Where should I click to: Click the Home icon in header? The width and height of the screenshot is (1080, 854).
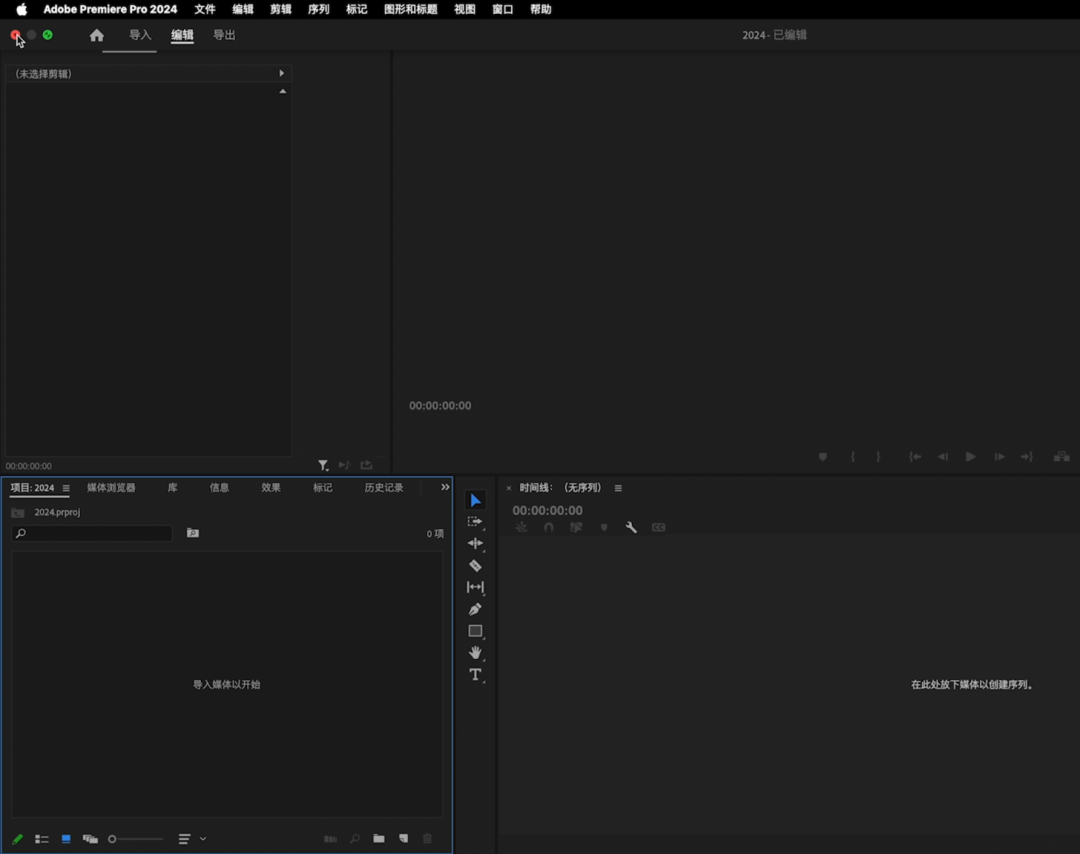[x=97, y=35]
